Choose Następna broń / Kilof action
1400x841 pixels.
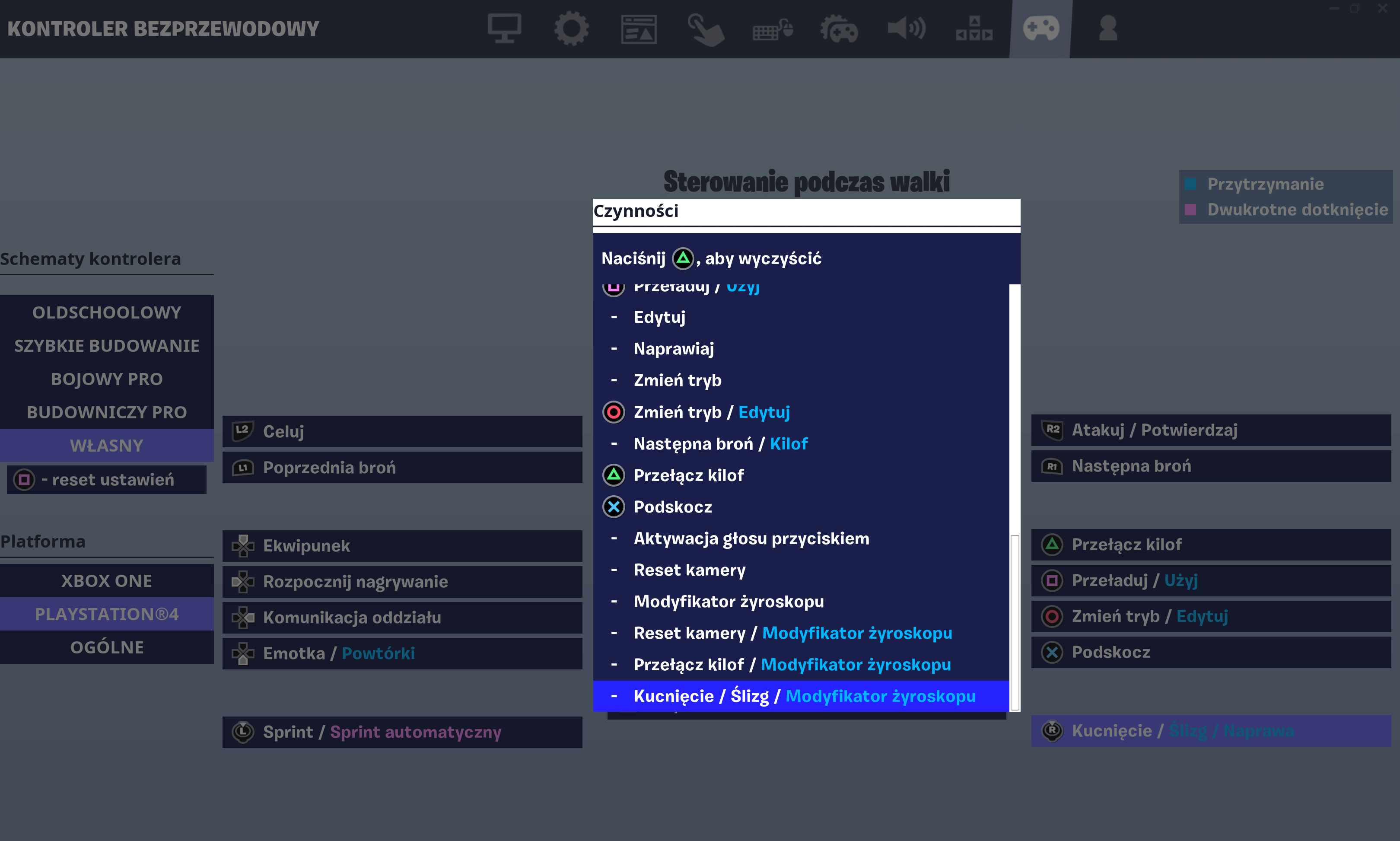tap(801, 444)
